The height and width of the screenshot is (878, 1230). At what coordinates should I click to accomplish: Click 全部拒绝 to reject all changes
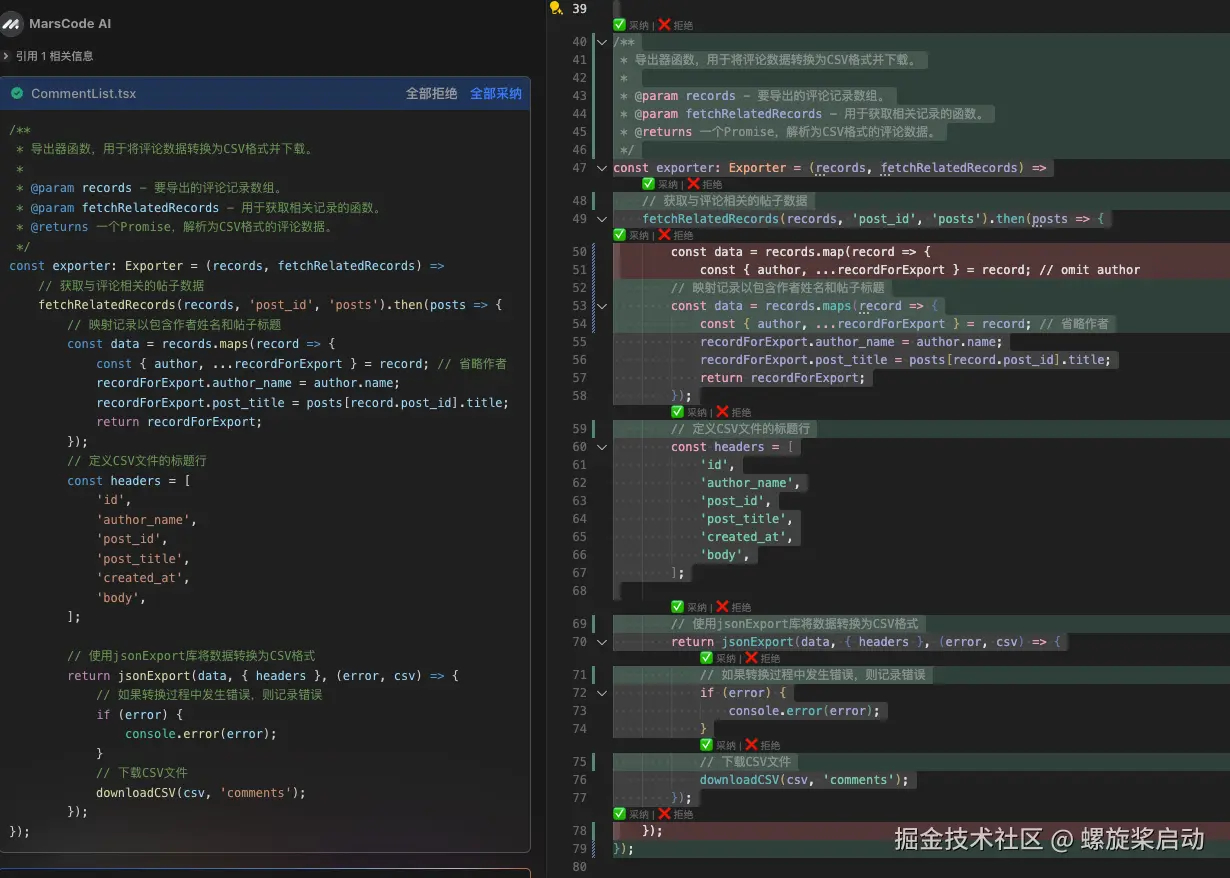tap(431, 93)
